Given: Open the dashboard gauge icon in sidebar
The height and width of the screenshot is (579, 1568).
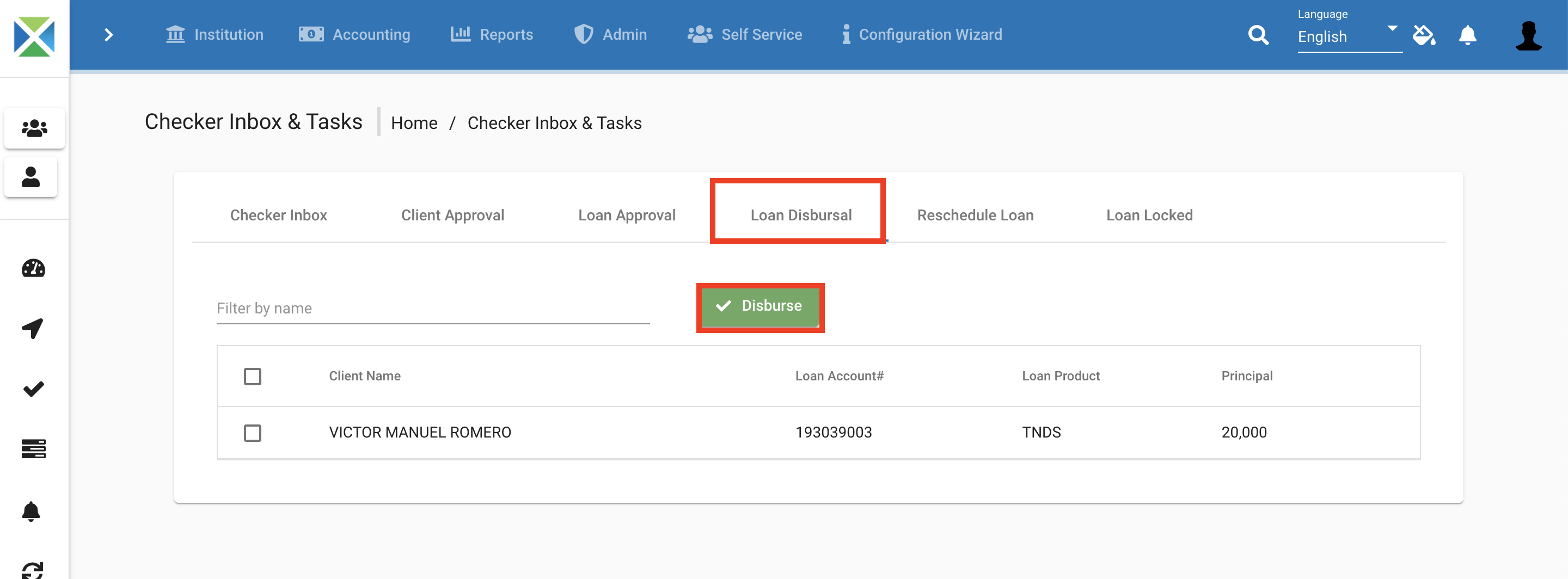Looking at the screenshot, I should pyautogui.click(x=33, y=268).
